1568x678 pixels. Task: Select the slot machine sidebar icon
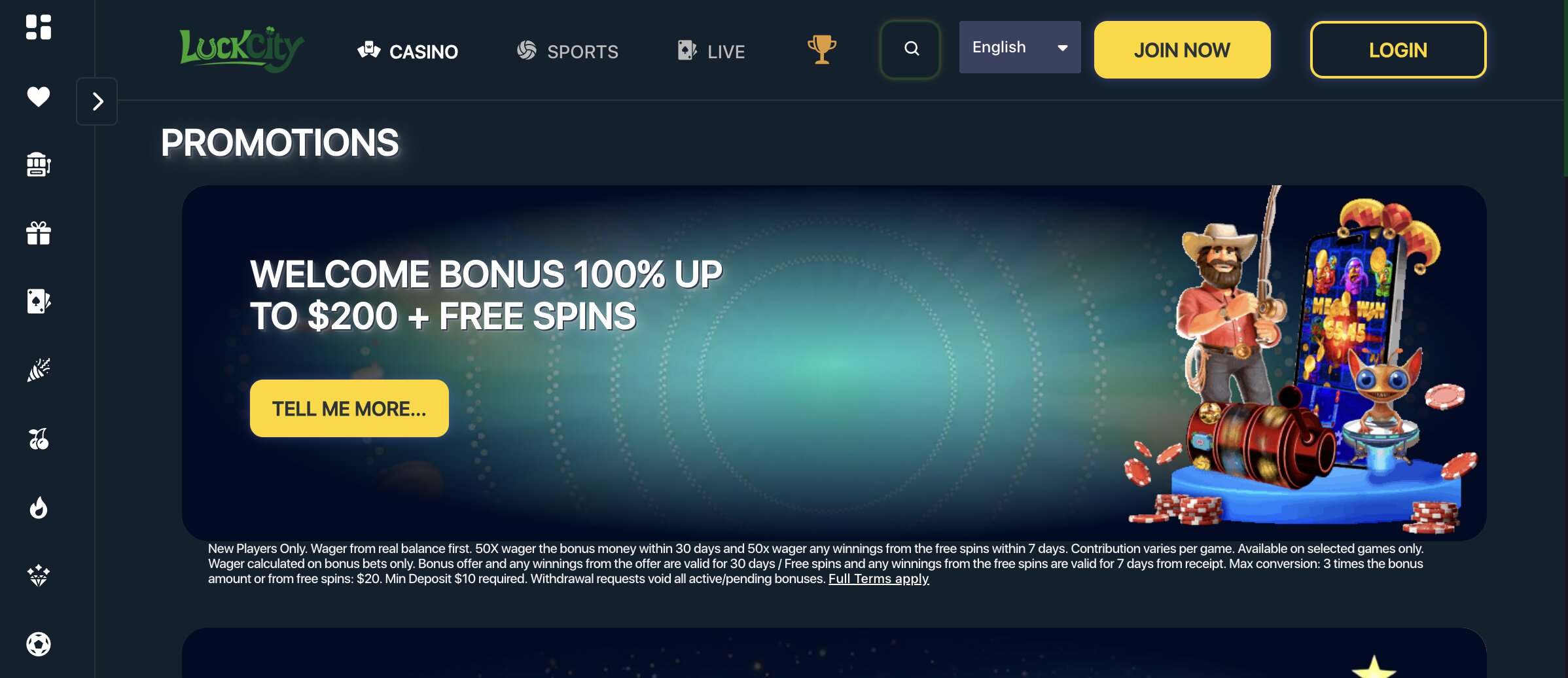39,164
